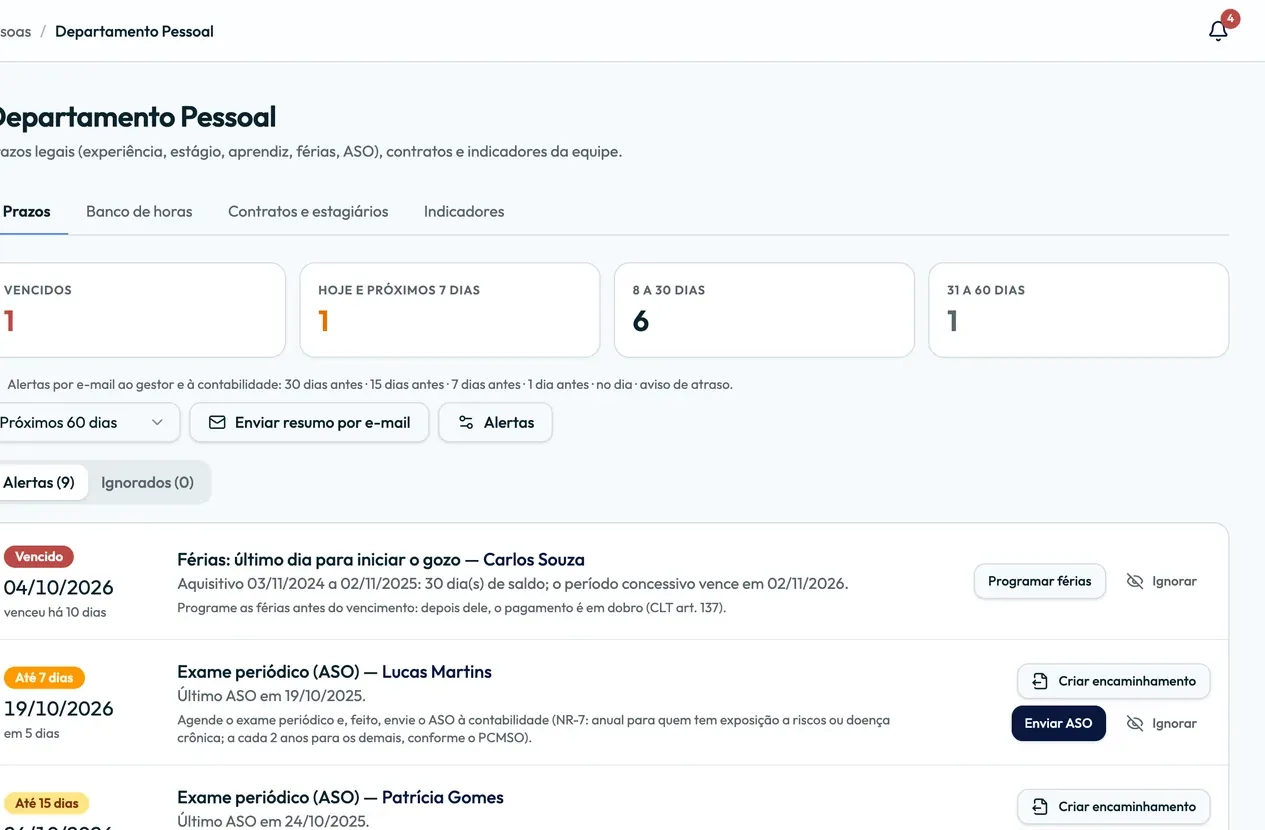Click Enviar ASO for Lucas Martins
Viewport: 1265px width, 830px height.
(x=1058, y=723)
